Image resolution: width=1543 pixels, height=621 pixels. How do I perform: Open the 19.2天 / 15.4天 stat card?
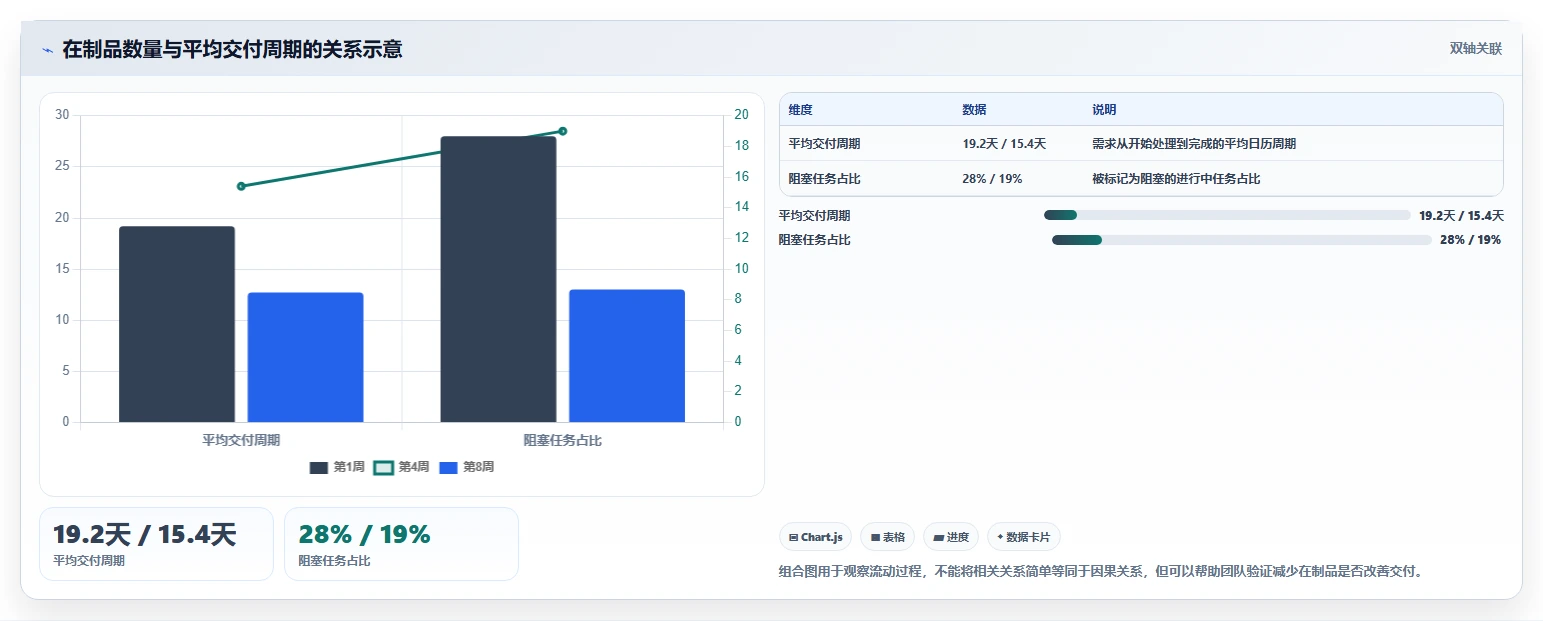tap(156, 544)
